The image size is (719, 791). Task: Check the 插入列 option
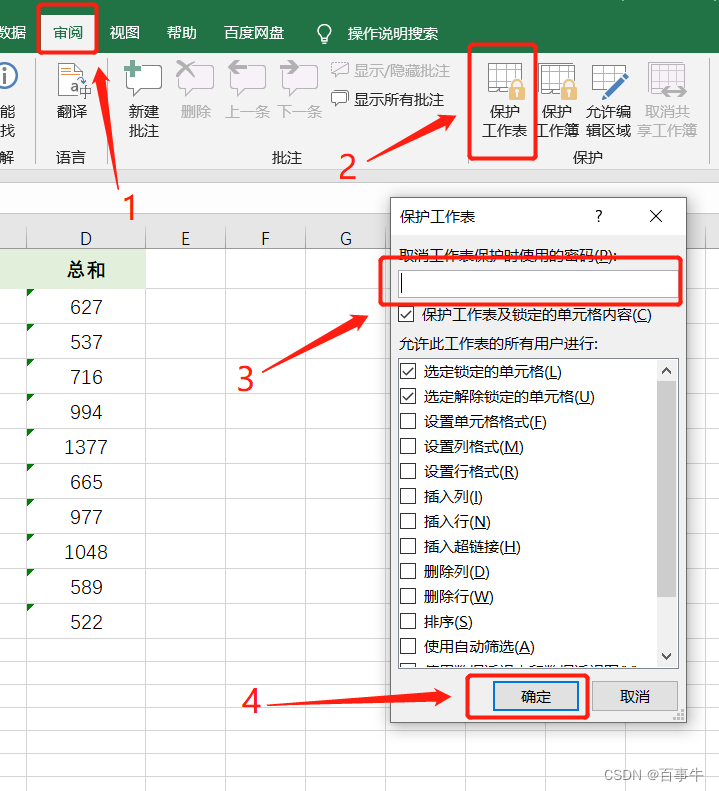pyautogui.click(x=408, y=496)
